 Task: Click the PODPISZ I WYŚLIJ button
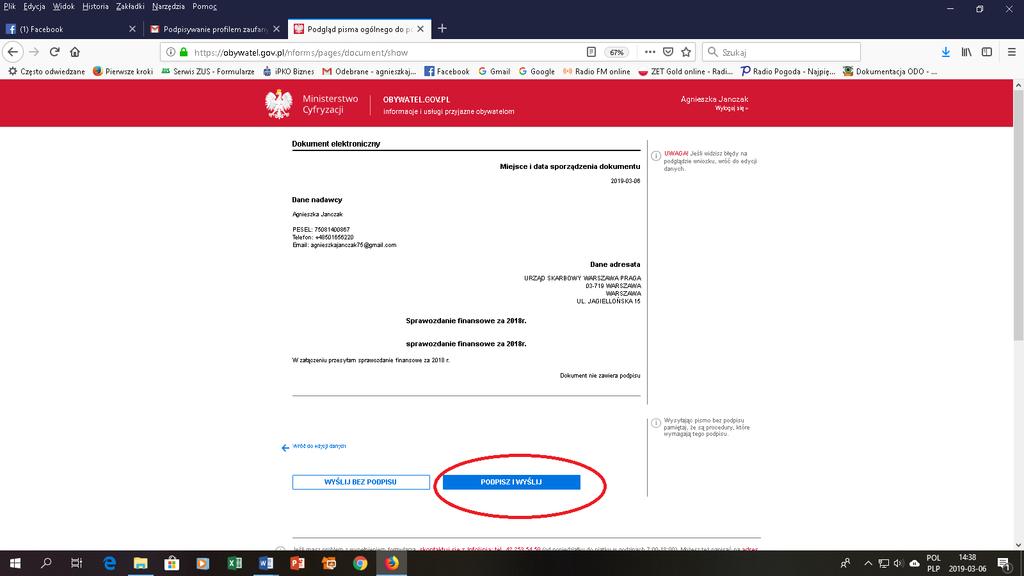pos(511,482)
